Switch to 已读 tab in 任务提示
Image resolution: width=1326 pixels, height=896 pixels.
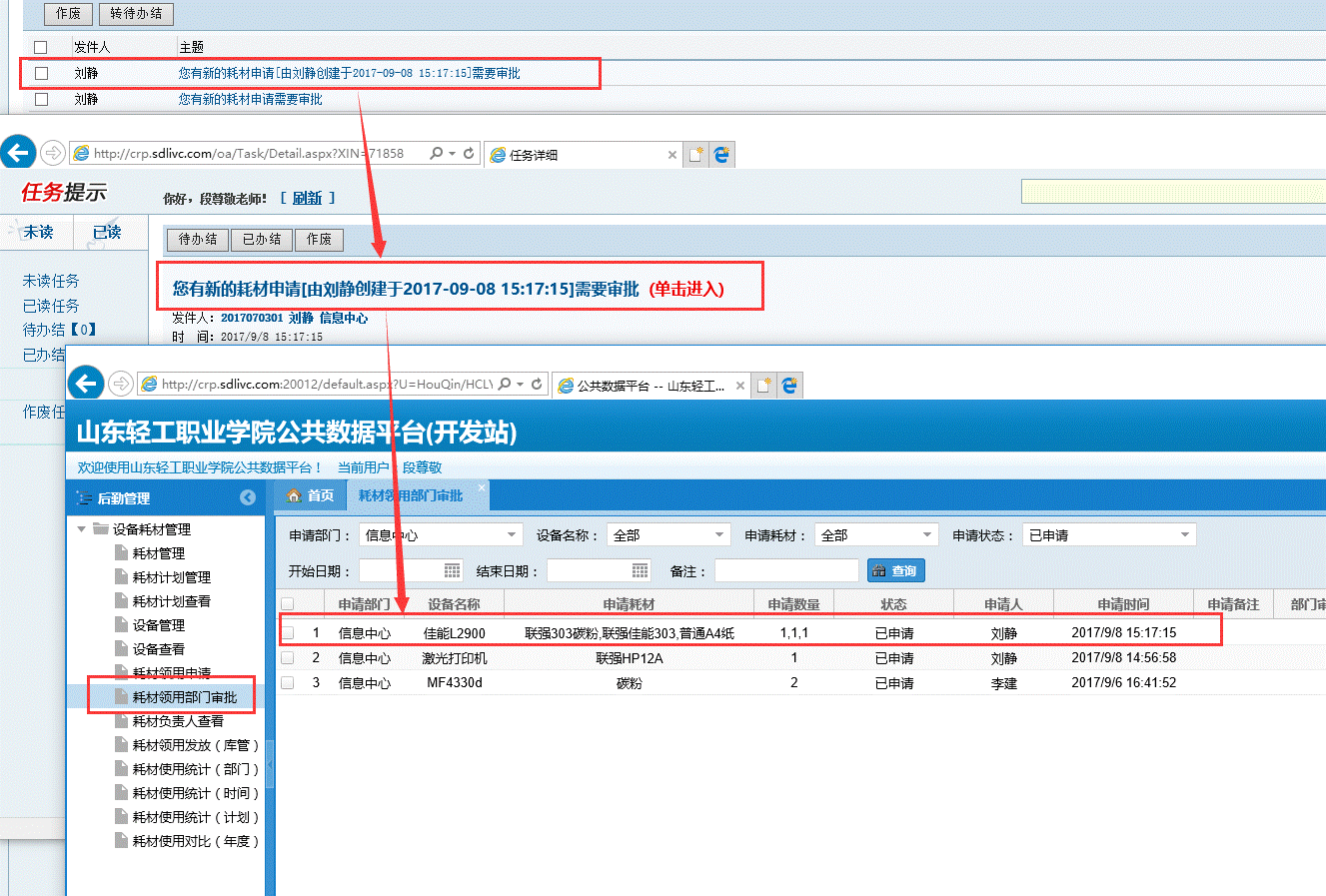pyautogui.click(x=107, y=232)
